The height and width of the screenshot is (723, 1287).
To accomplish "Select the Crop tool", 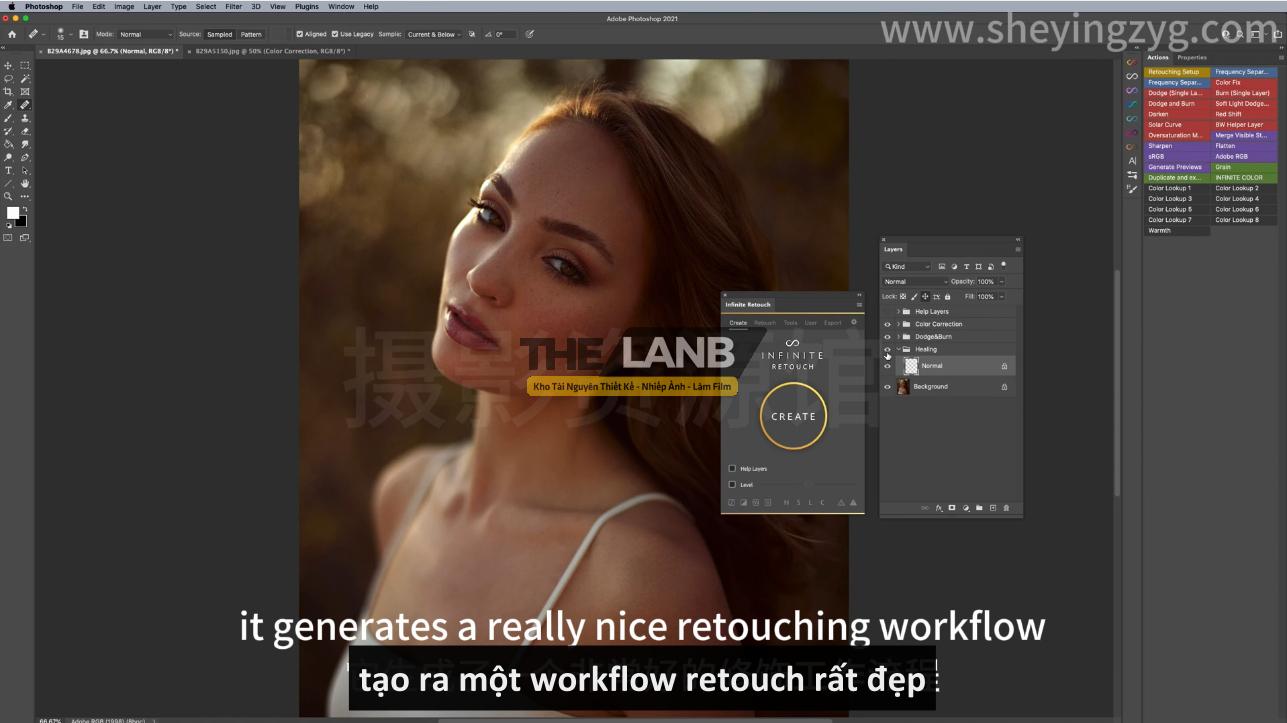I will click(9, 91).
